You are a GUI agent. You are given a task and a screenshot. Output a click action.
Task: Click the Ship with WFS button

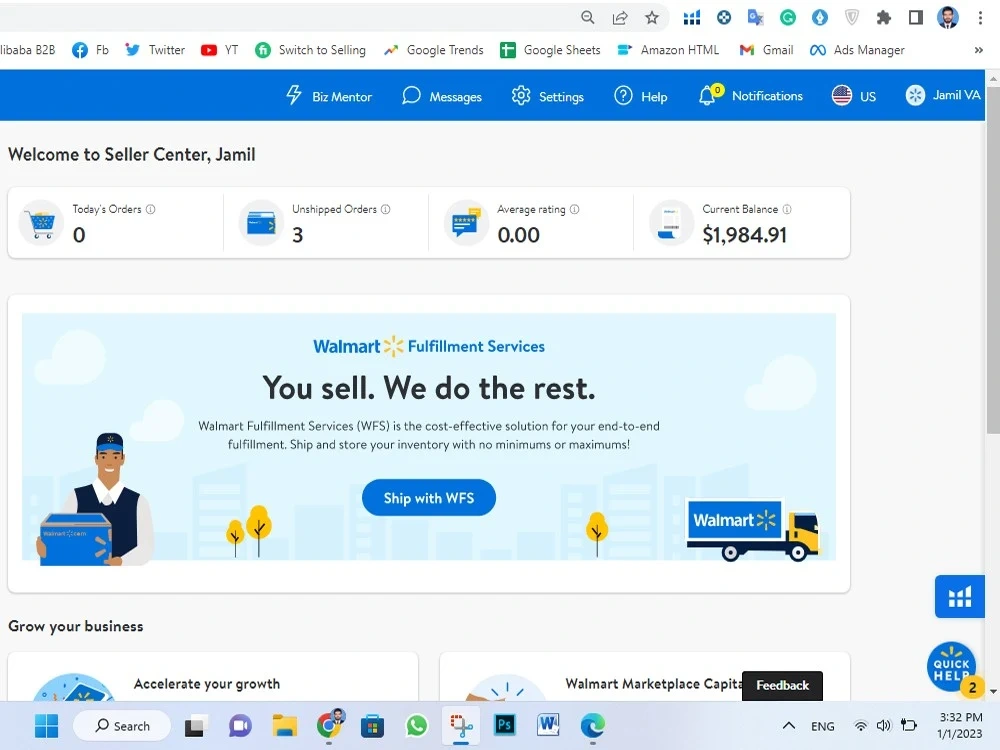429,498
